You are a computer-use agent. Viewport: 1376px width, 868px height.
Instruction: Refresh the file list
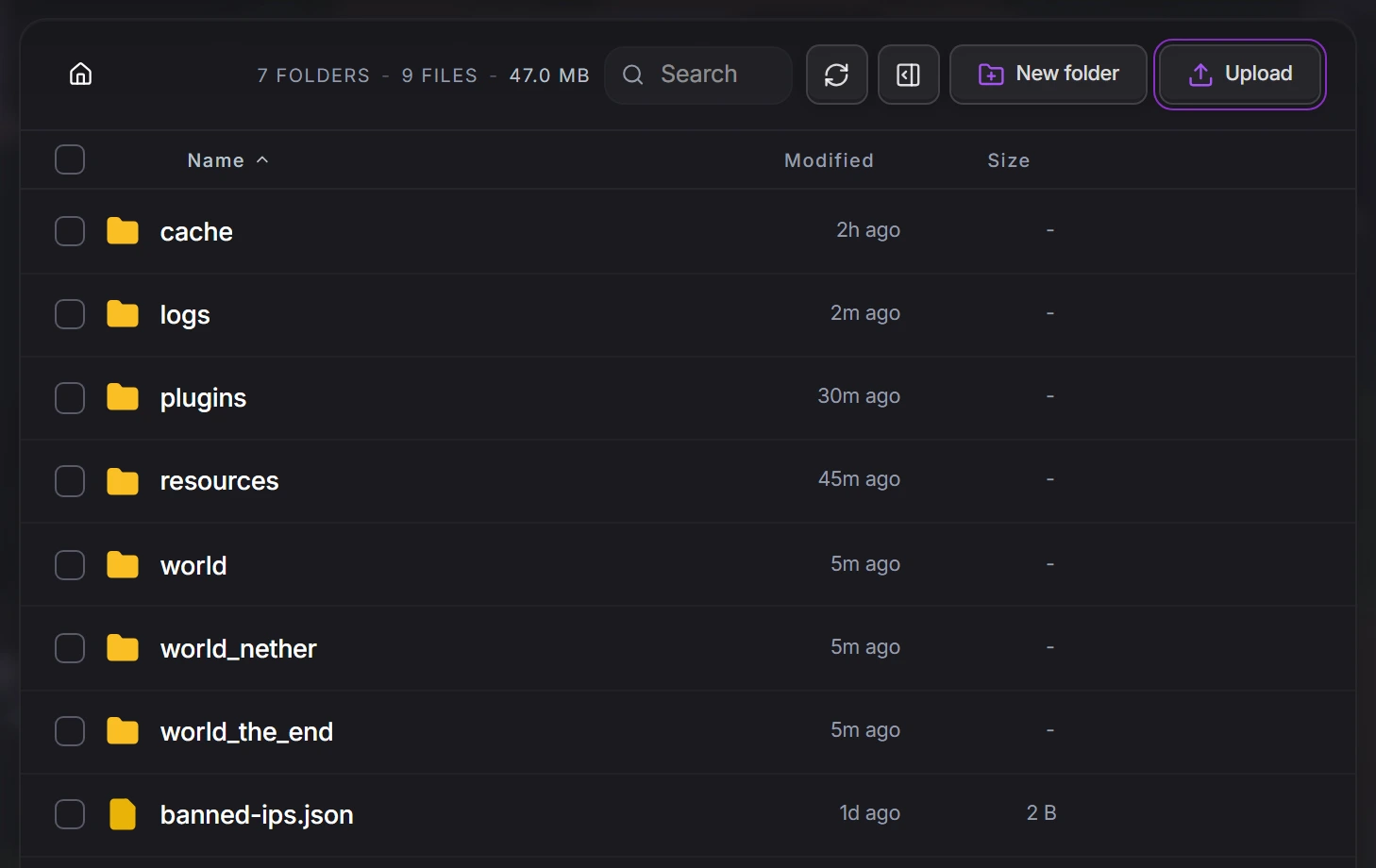(837, 75)
